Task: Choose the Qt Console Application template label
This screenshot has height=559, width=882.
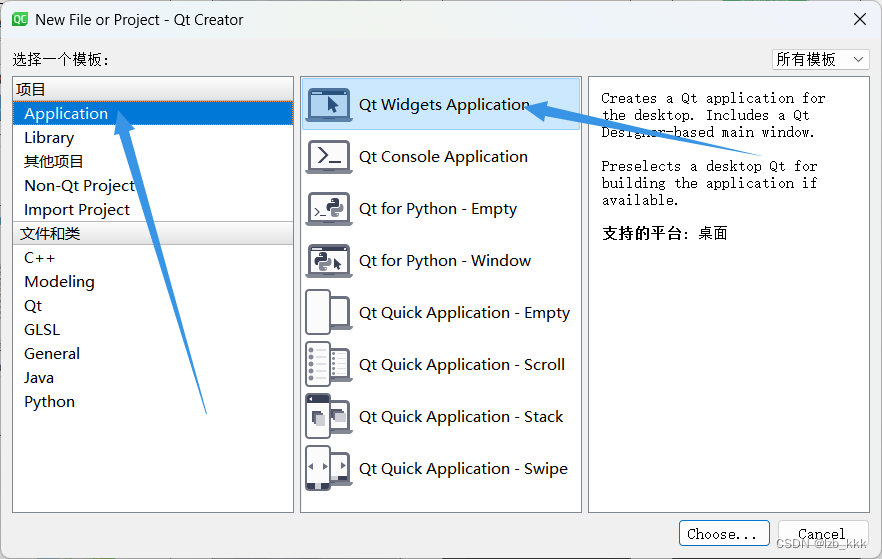Action: click(443, 157)
